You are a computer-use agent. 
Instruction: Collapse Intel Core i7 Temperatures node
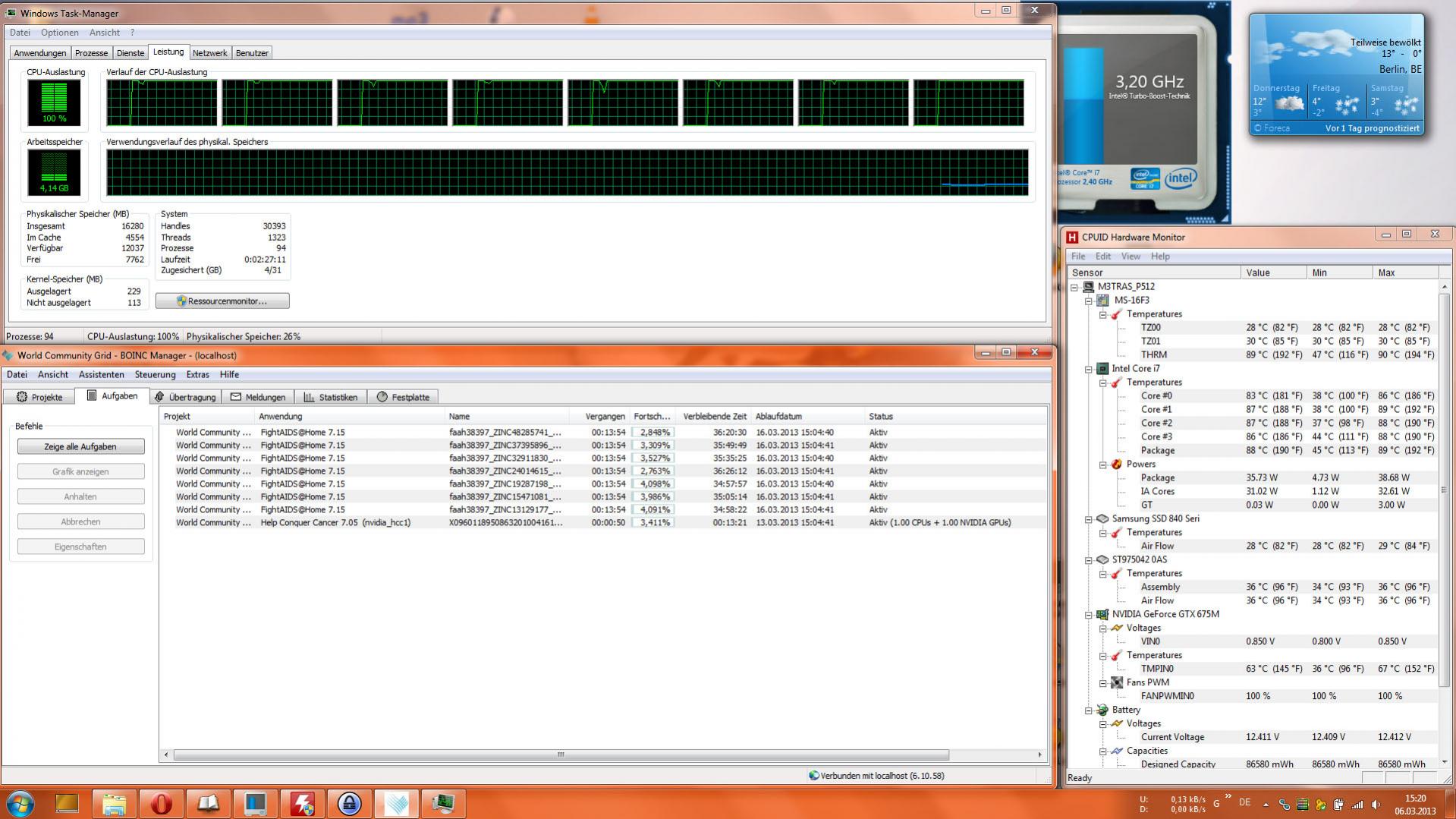[1103, 383]
